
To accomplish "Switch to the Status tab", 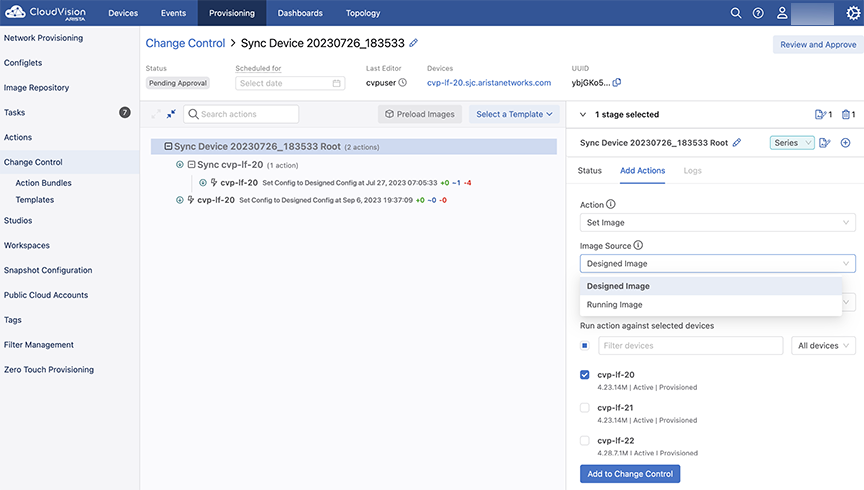I will [590, 171].
